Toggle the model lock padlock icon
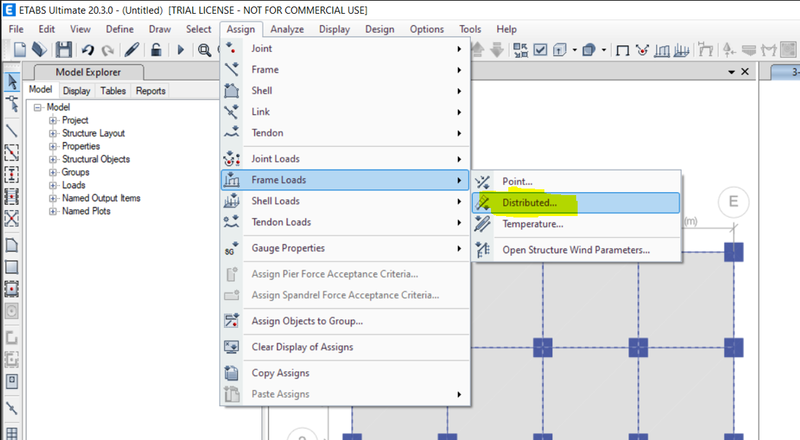 pyautogui.click(x=156, y=50)
